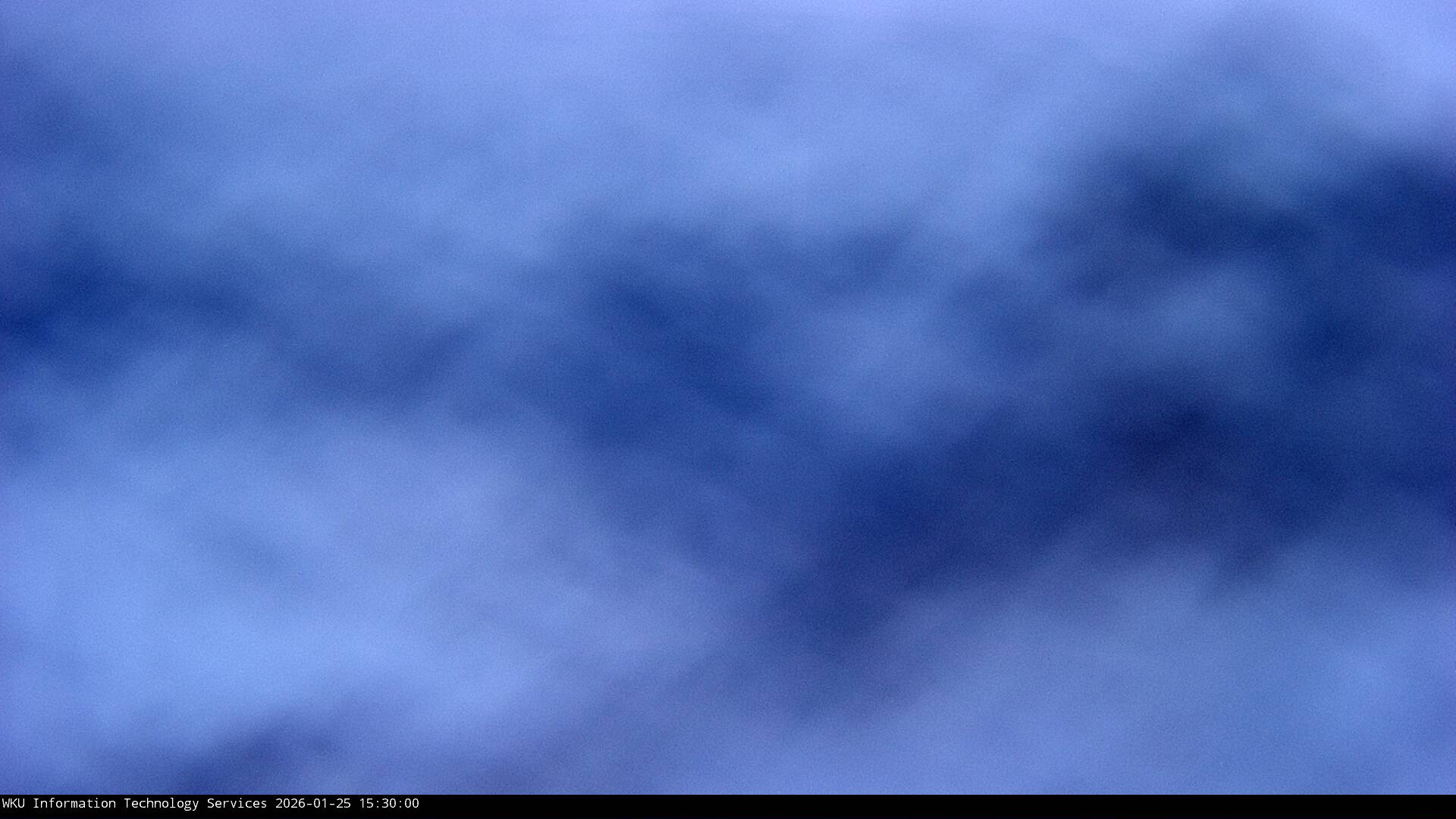
Task: Click the "WKU" text in the caption bar
Action: pyautogui.click(x=13, y=803)
